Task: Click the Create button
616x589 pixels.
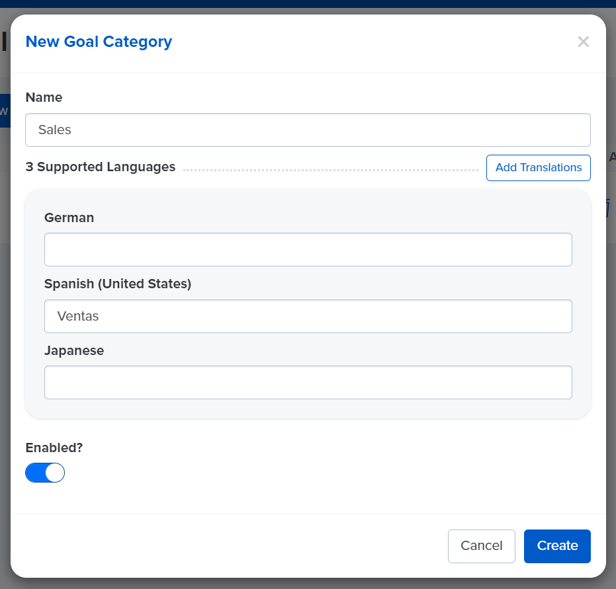Action: click(557, 546)
